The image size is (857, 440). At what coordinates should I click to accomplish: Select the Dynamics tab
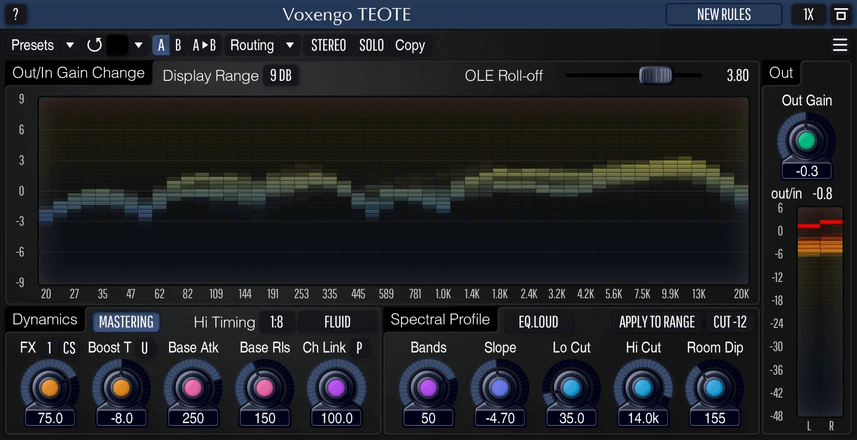pos(45,320)
